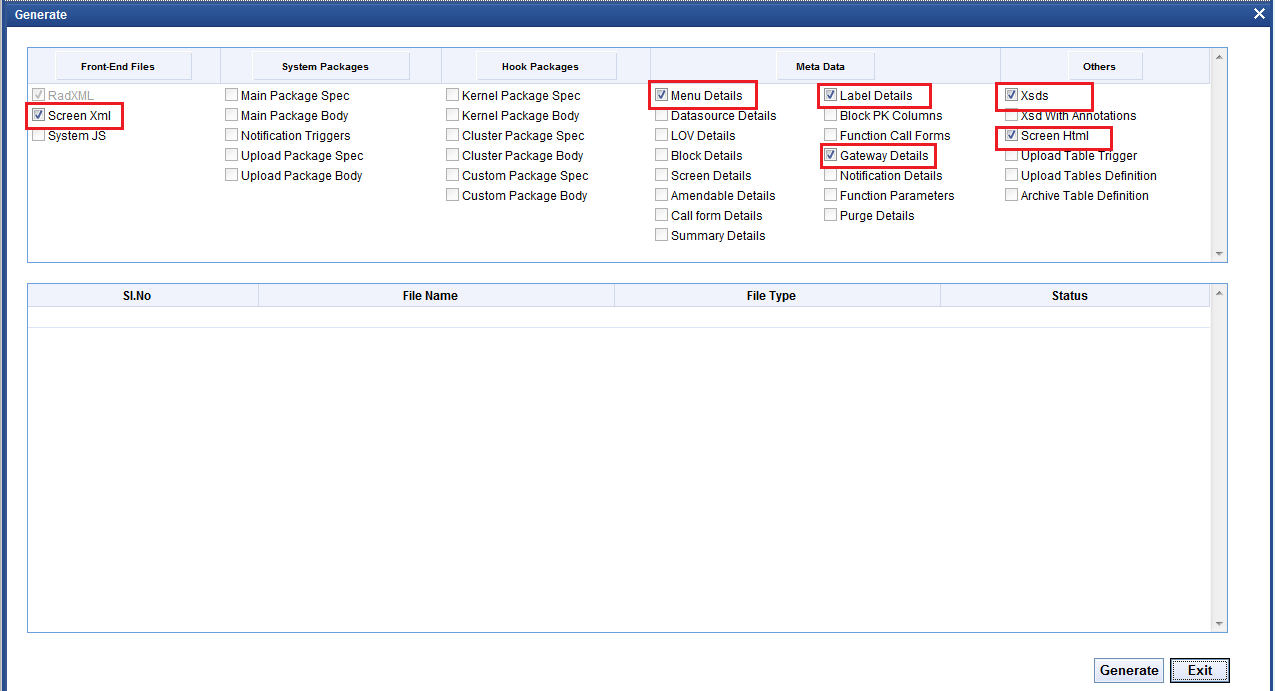Uncheck the Screen Xml checkbox
Screen dimensions: 1275x691
[x=39, y=116]
